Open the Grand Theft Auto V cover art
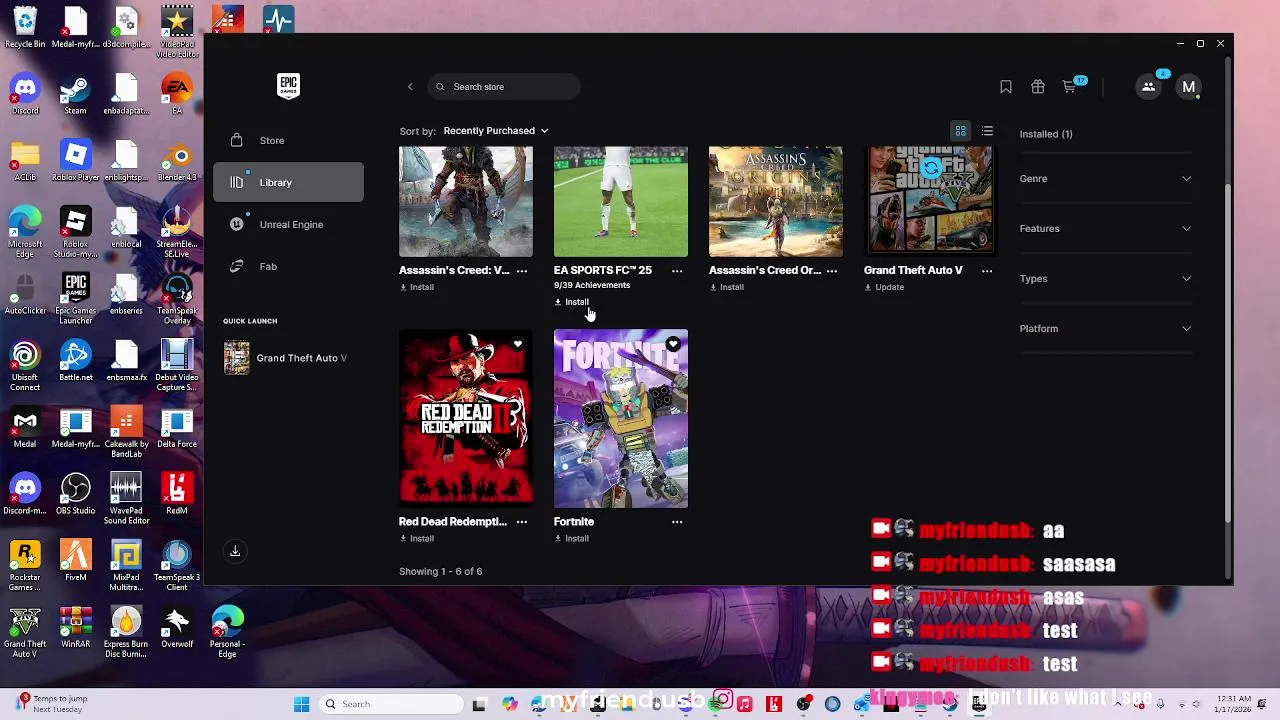1280x720 pixels. (931, 201)
